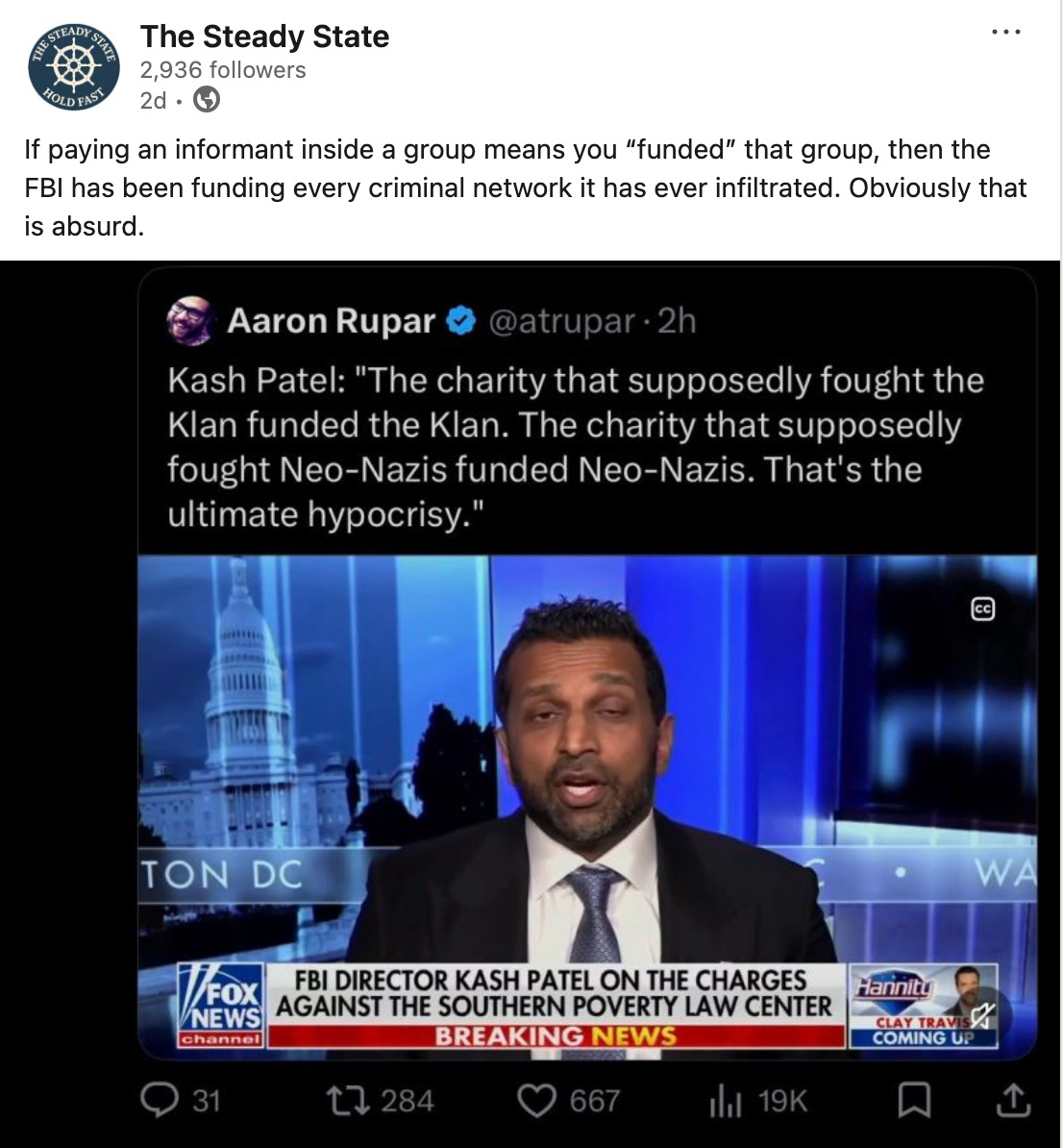Screen dimensions: 1063x1148
Task: Open The Steady State page name link
Action: point(264,36)
